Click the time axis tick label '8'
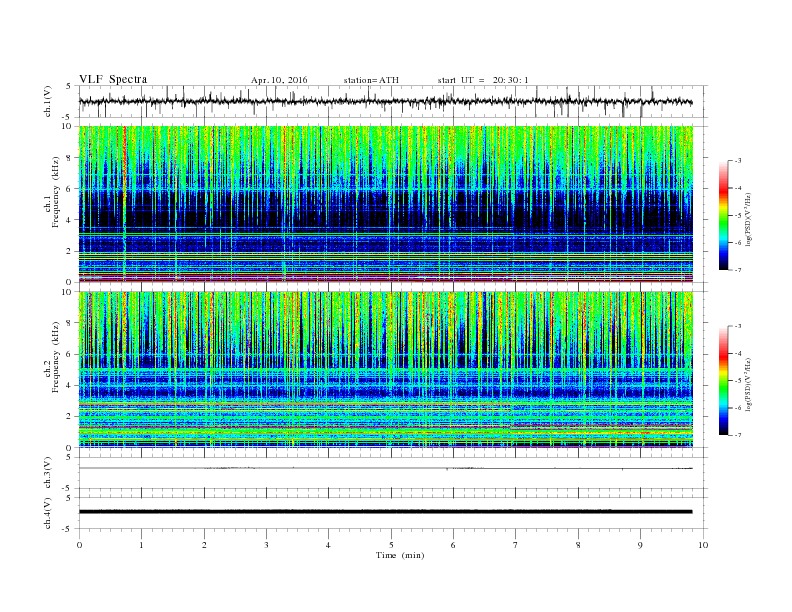This screenshot has height=612, width=792. [x=578, y=545]
